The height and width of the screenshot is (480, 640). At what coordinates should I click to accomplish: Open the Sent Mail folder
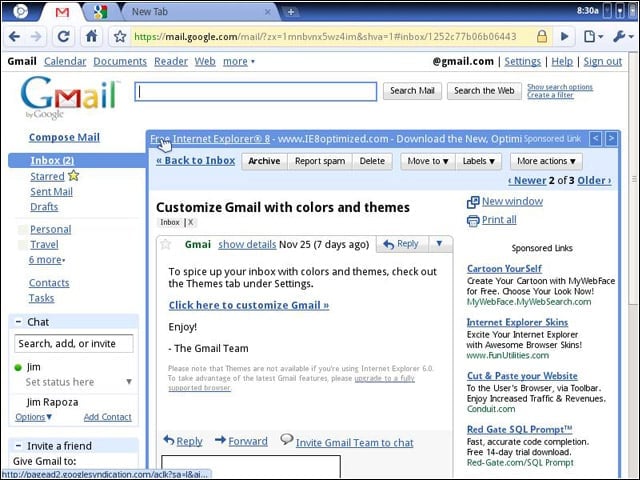[51, 191]
